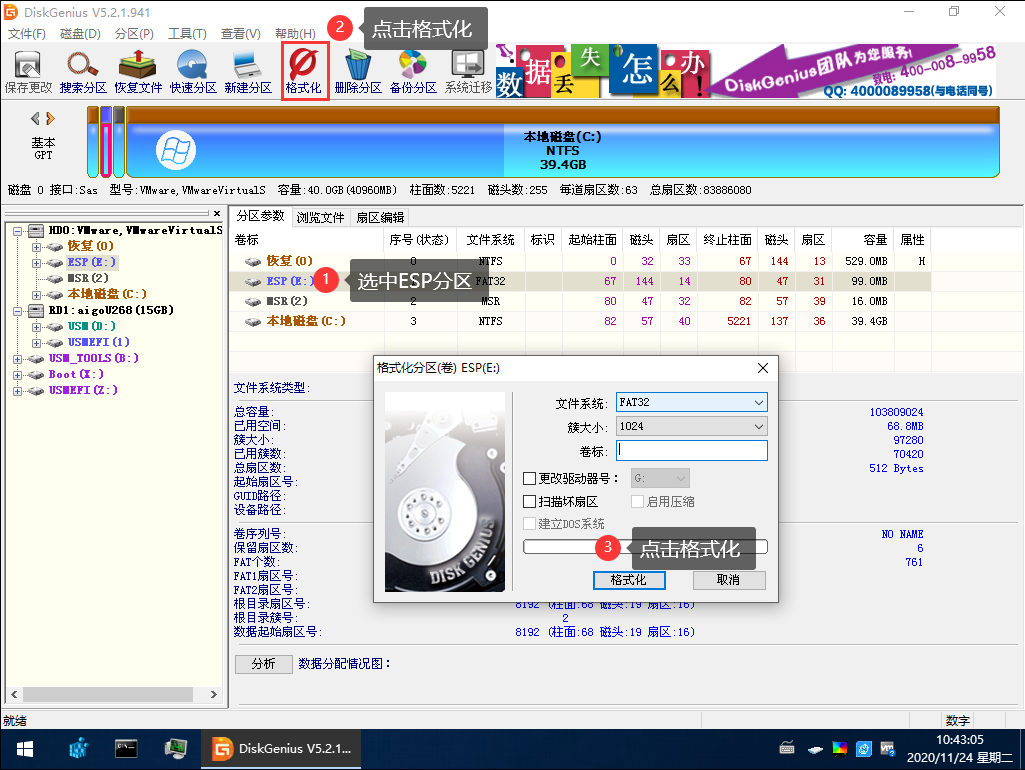Select MSR(2) in the disk tree
The image size is (1025, 770).
(88, 278)
